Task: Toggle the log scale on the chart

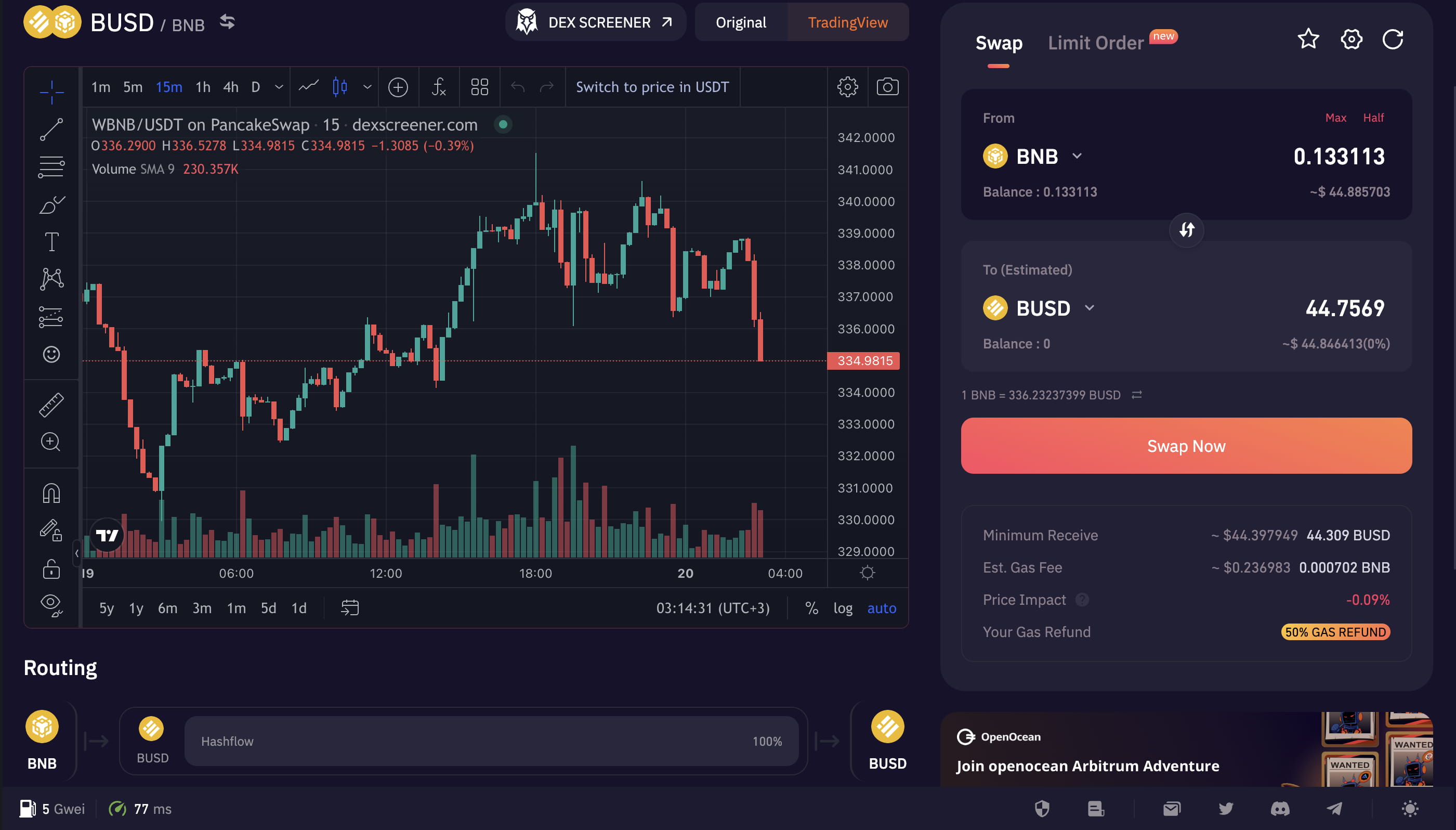Action: tap(843, 608)
